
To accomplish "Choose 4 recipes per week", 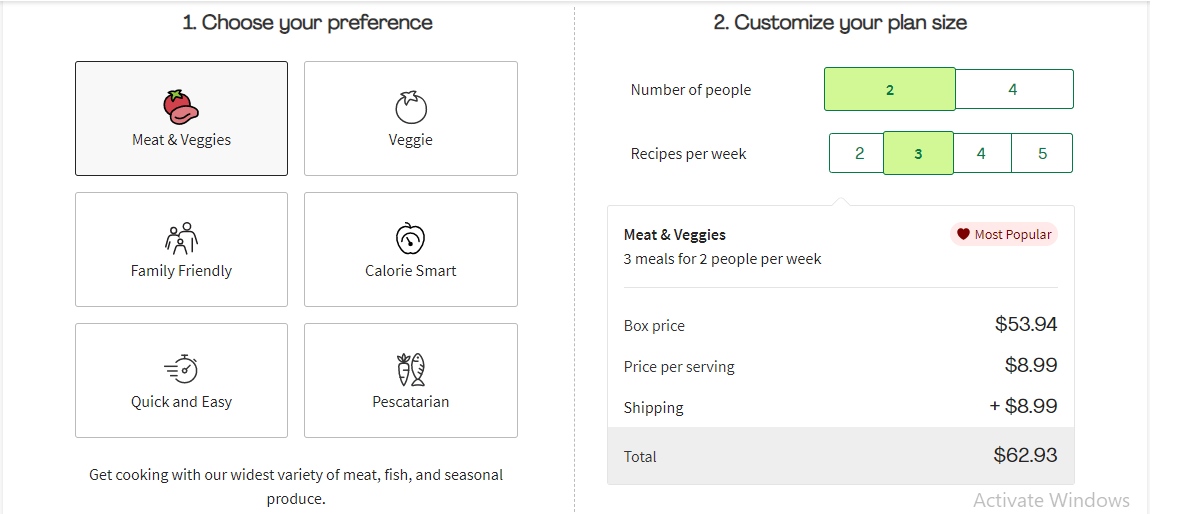I will coord(981,153).
